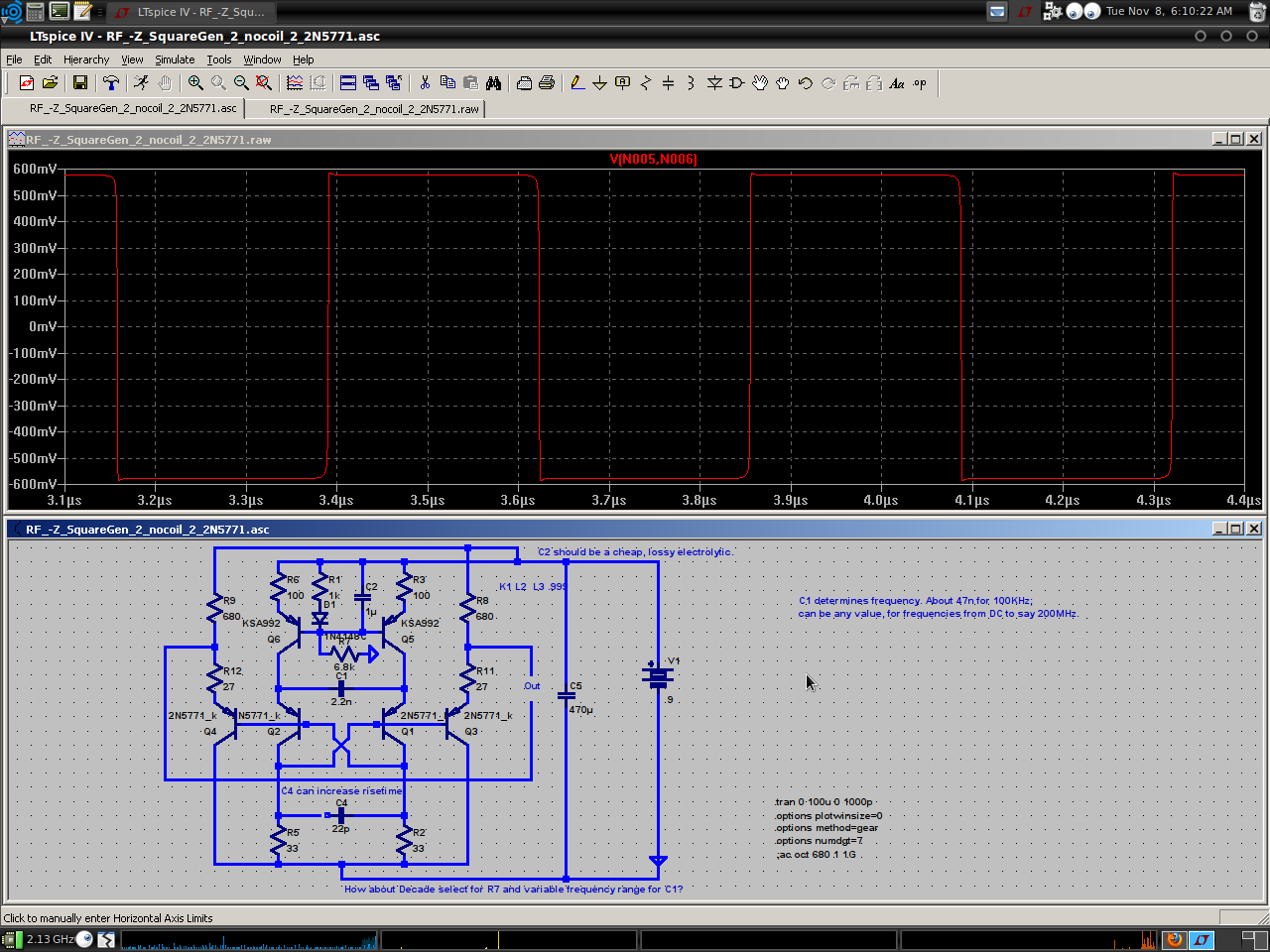Screen dimensions: 1270x952
Task: Click the 'K1 L2 L3' coupling text
Action: click(533, 586)
